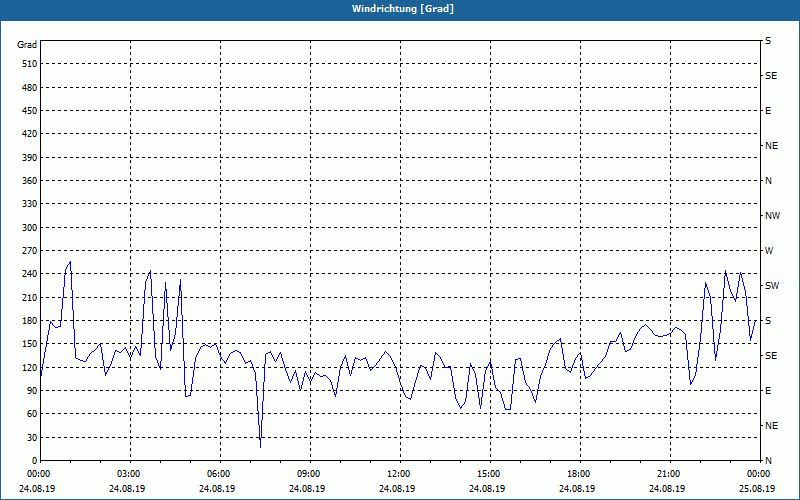Screen dimensions: 800x500
Task: Click the Grad unit label above the y-axis
Action: (x=27, y=45)
